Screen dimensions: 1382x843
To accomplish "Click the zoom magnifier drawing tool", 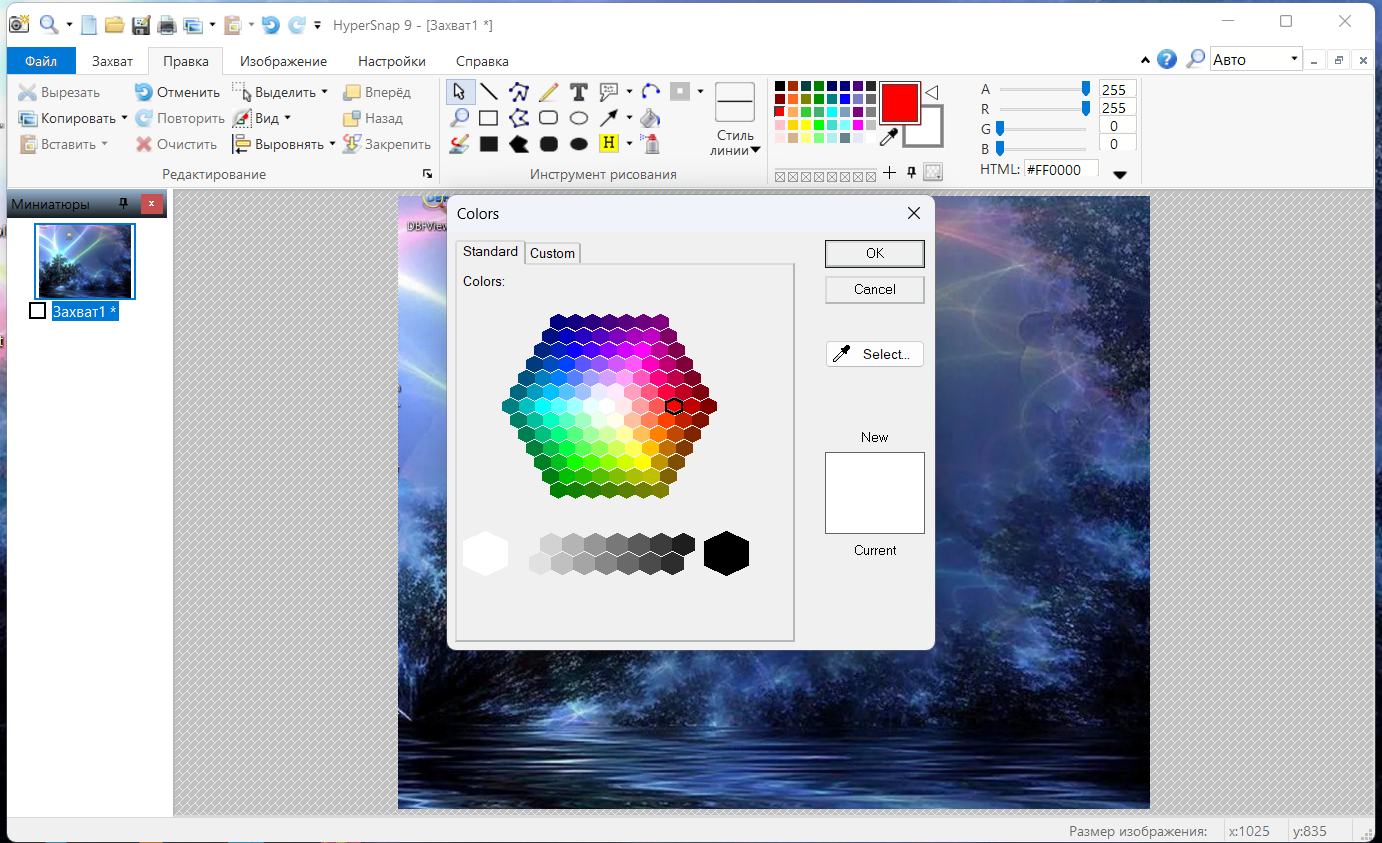I will click(x=459, y=118).
